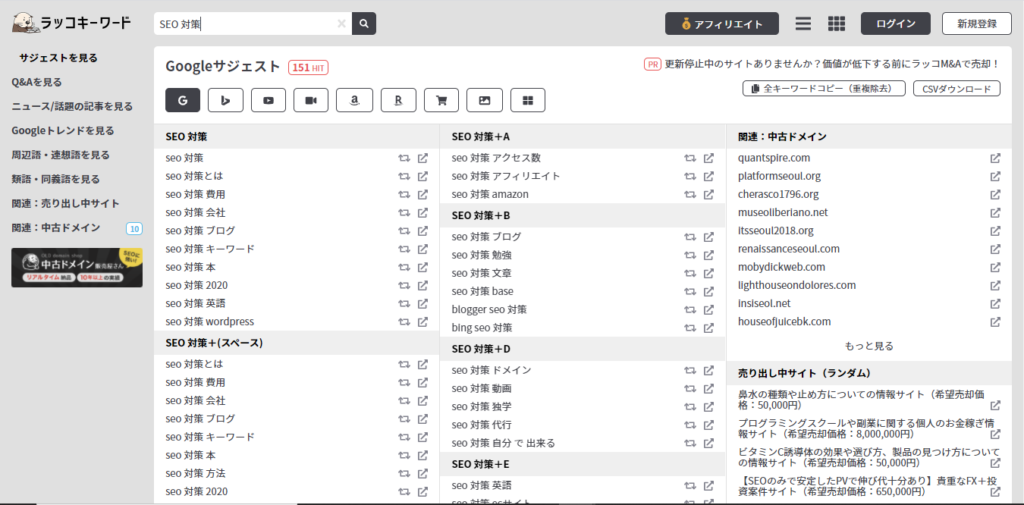Click the keyword 'seo 対策 方法'
Screen dimensions: 1024x505
pyautogui.click(x=195, y=473)
